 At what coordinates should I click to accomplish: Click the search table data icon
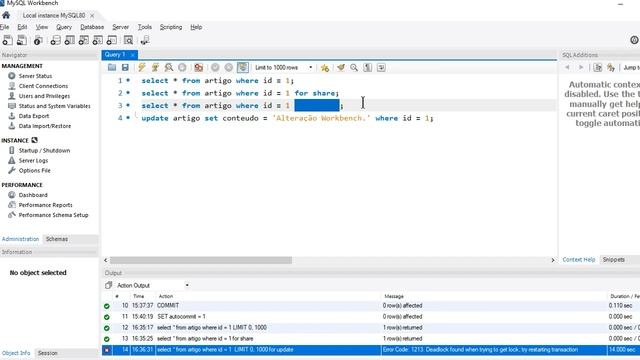click(128, 40)
